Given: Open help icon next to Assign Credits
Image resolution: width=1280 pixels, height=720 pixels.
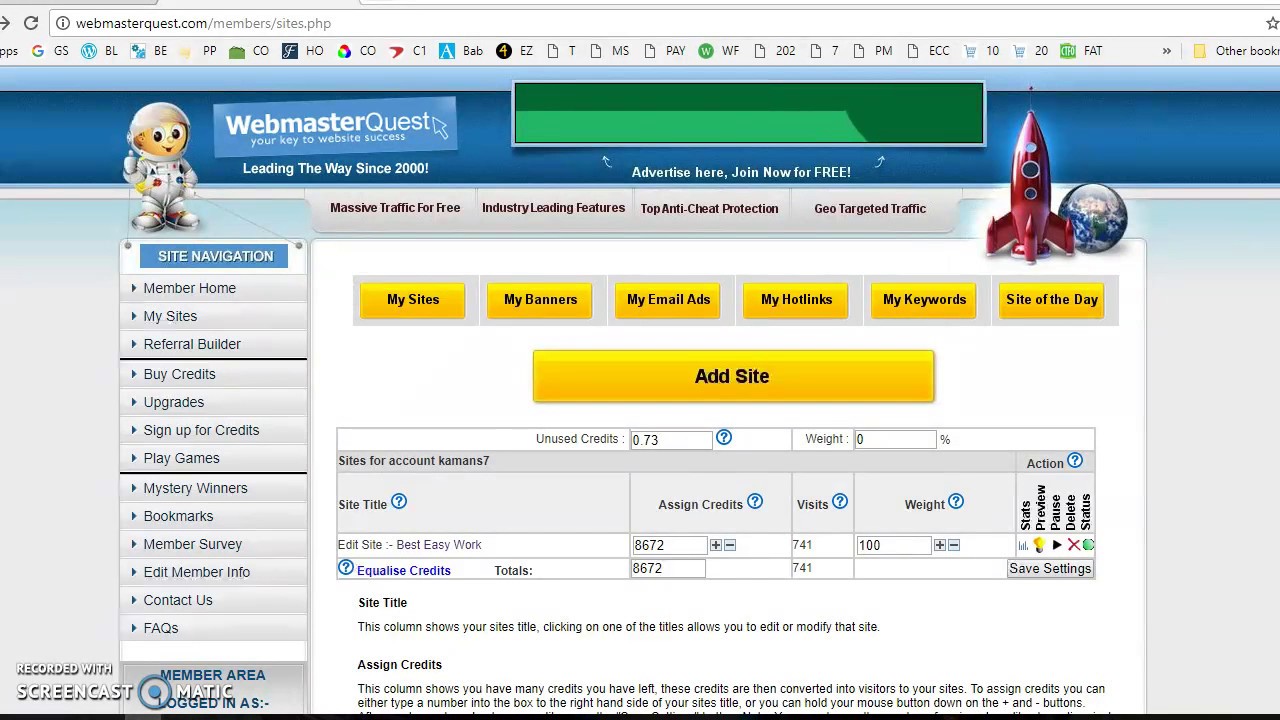Looking at the screenshot, I should 755,502.
